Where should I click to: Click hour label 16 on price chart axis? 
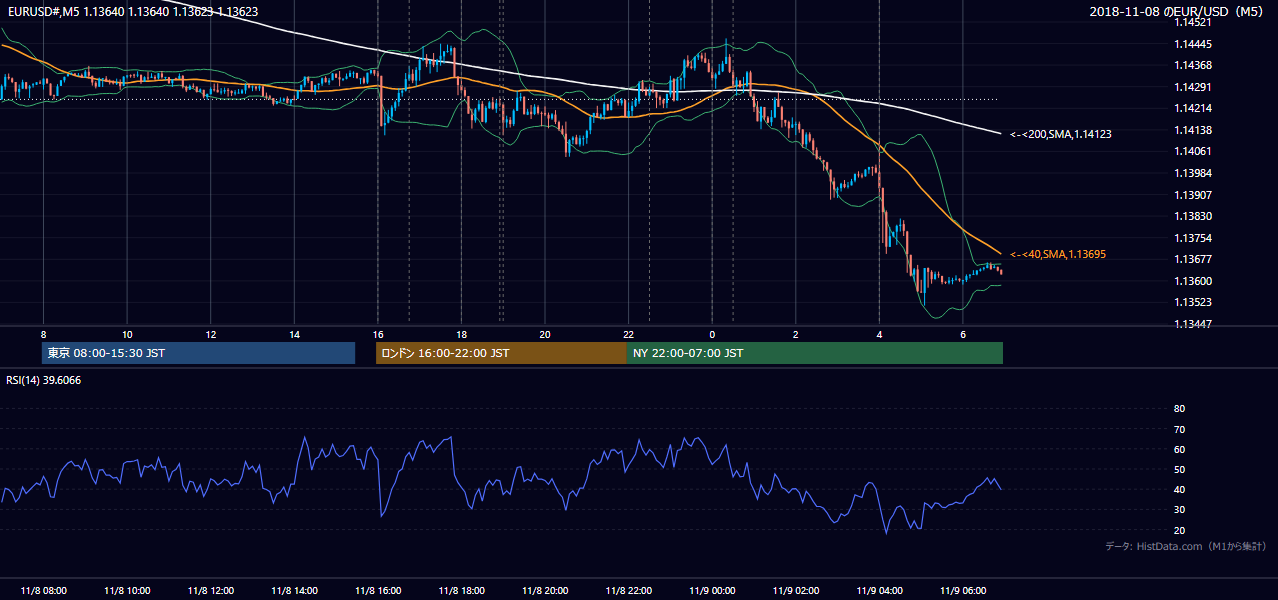[x=378, y=334]
